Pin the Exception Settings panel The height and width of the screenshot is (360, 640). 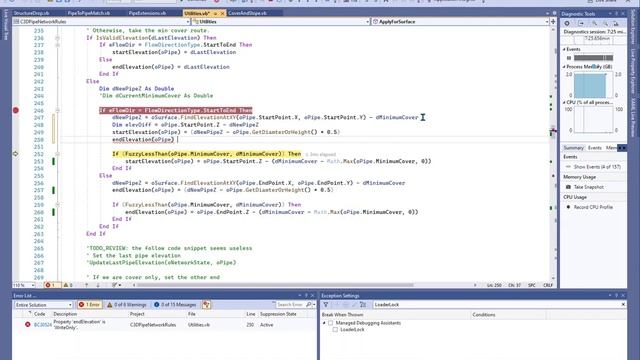[616, 296]
